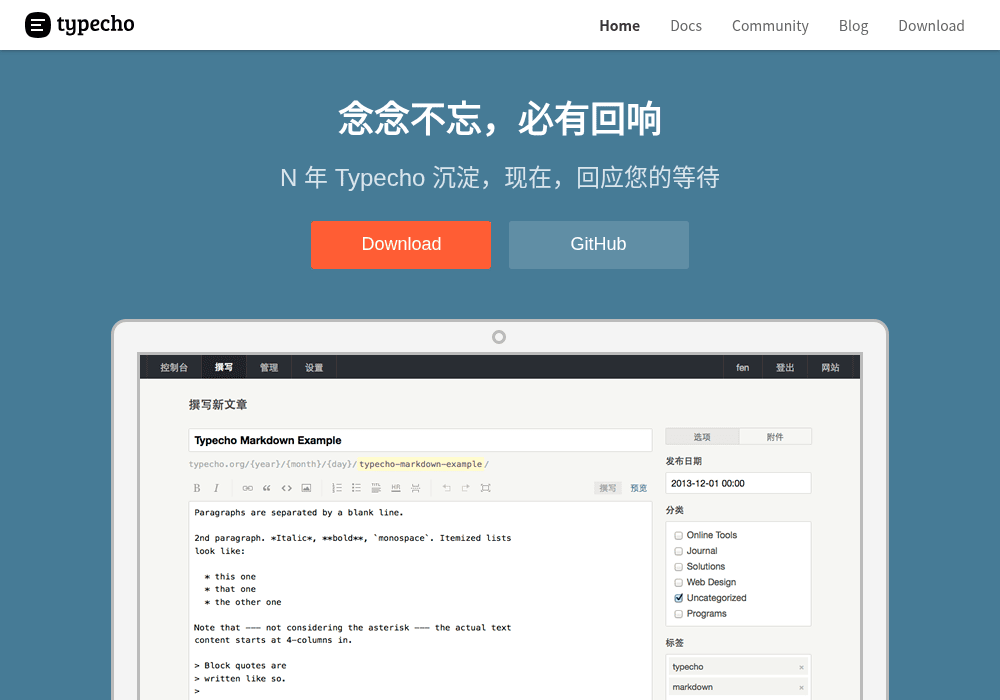Click the bulleted list icon

pyautogui.click(x=357, y=488)
